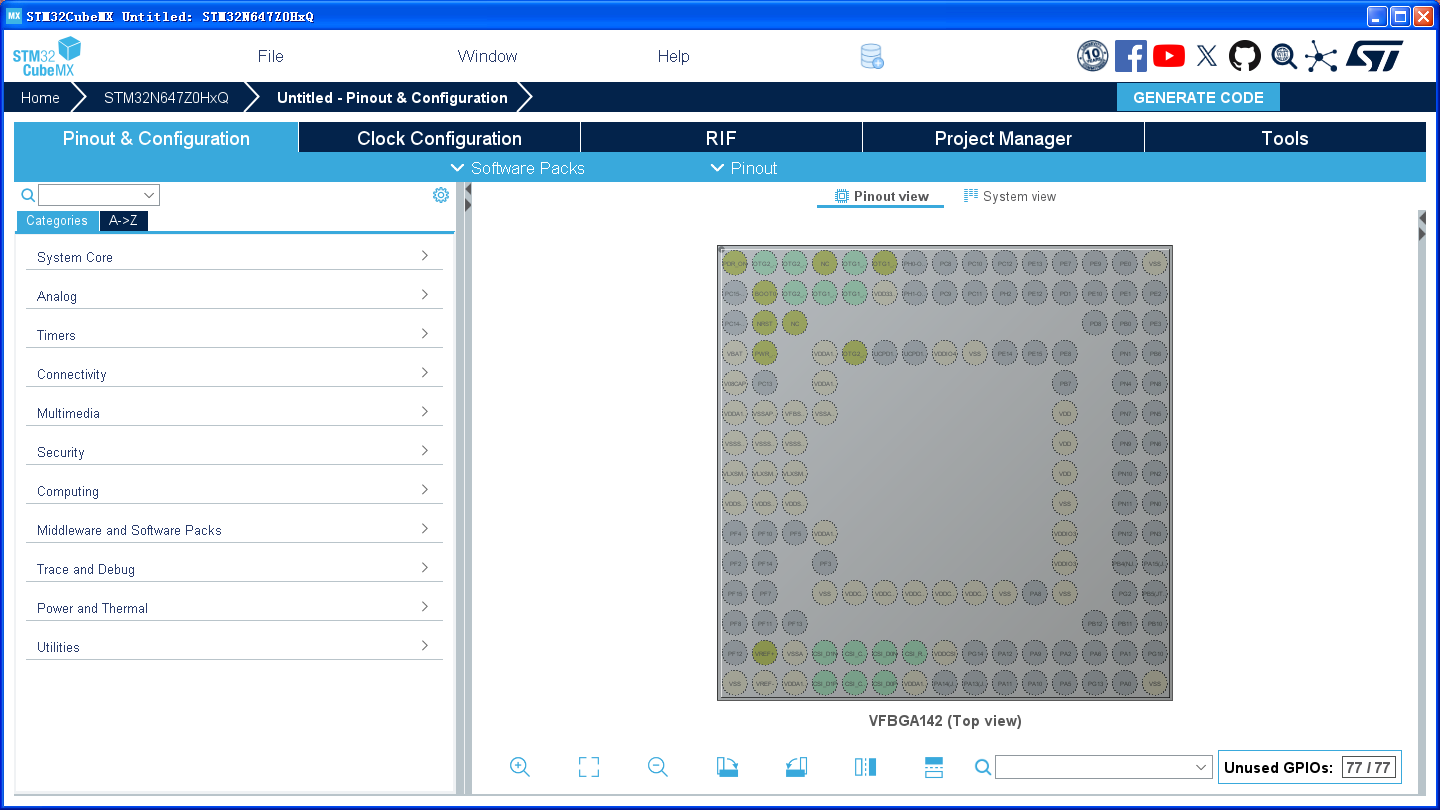The width and height of the screenshot is (1440, 810).
Task: Open the ST YouTube channel icon
Action: 1168,56
